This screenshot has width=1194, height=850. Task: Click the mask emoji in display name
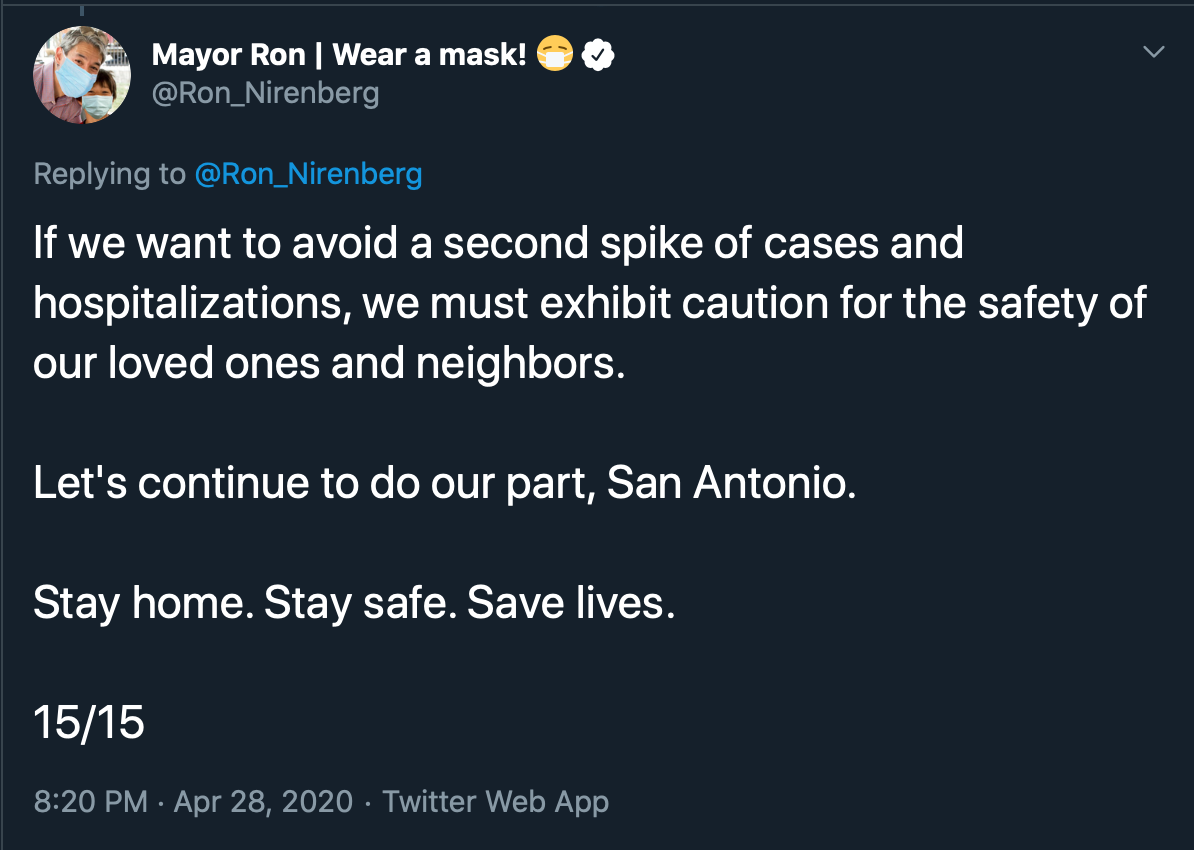tap(554, 56)
